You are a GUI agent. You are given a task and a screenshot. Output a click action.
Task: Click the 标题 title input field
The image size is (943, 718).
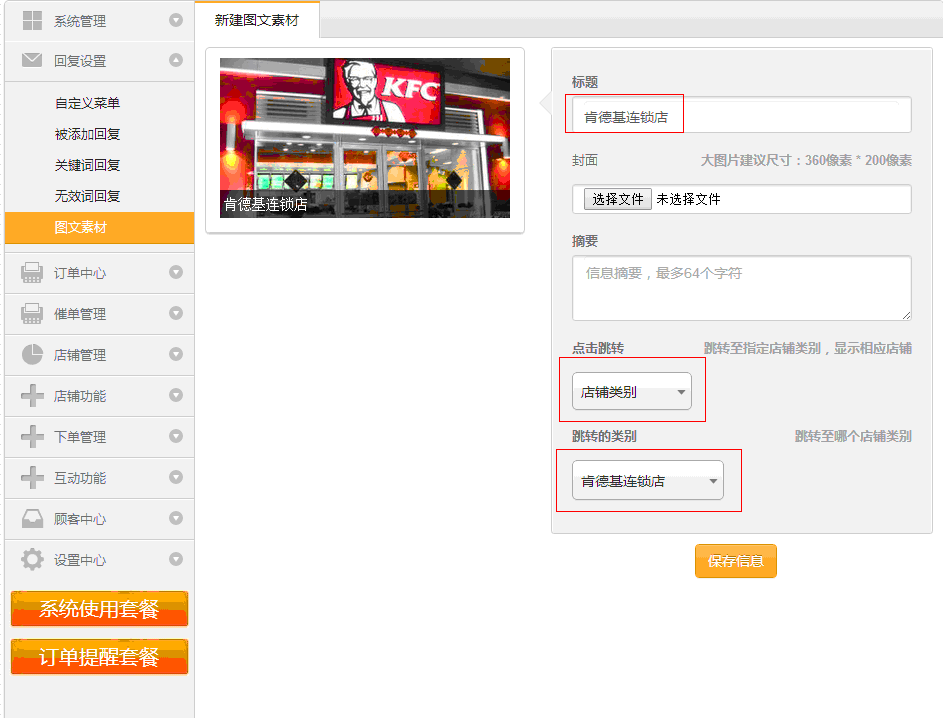click(x=742, y=115)
